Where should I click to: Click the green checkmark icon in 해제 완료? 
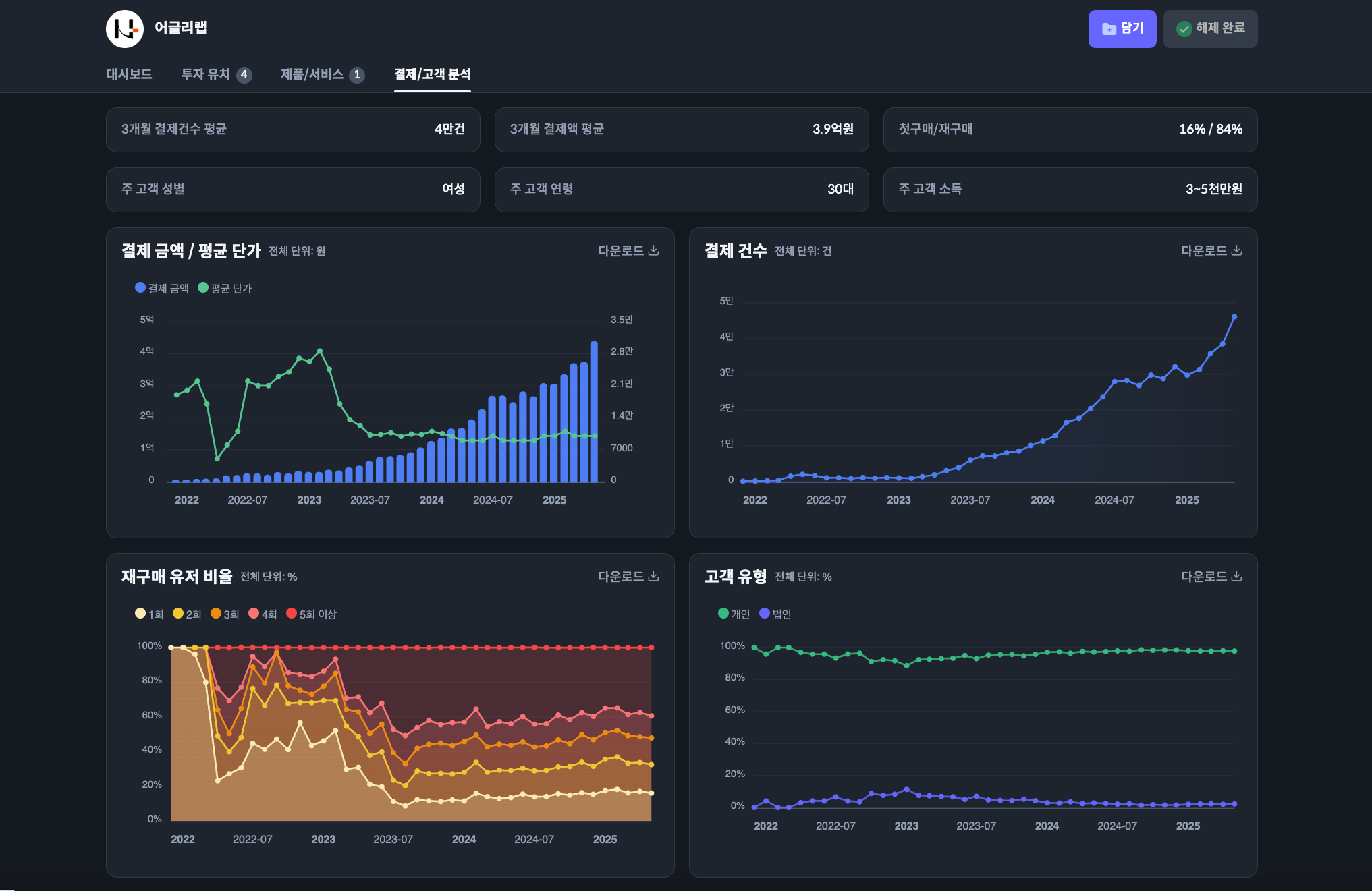point(1184,29)
